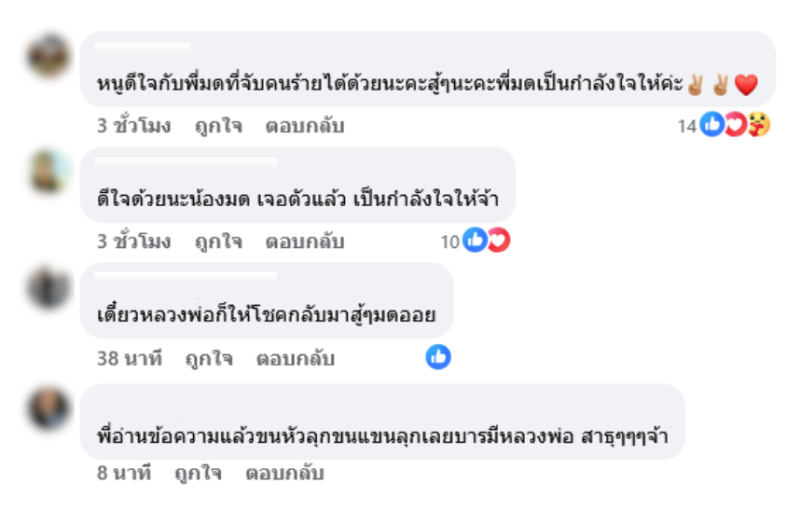
Task: Click the blue like reaction beside count 14
Action: point(712,125)
